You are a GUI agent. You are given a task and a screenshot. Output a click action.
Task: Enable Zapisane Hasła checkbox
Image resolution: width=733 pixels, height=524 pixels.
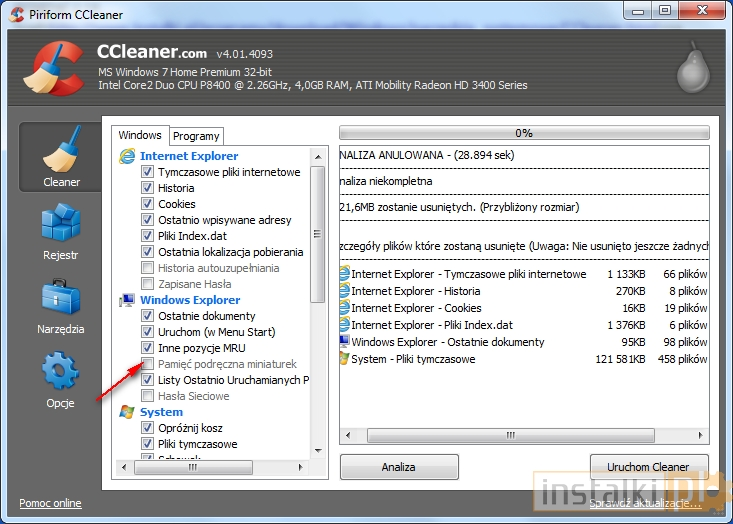pos(147,283)
